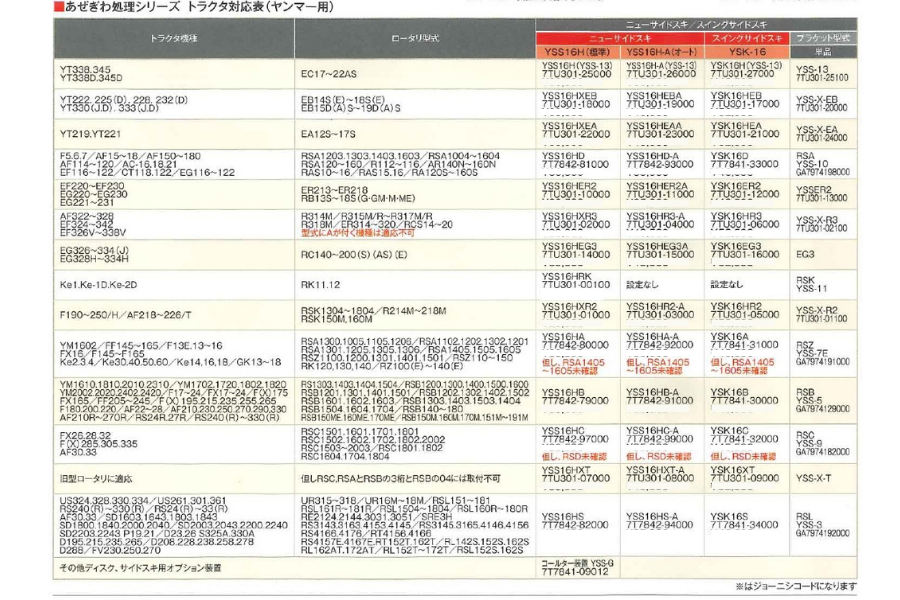Screen dimensions: 900x600
Task: Select model 'YSK16D'
Action: click(x=729, y=156)
